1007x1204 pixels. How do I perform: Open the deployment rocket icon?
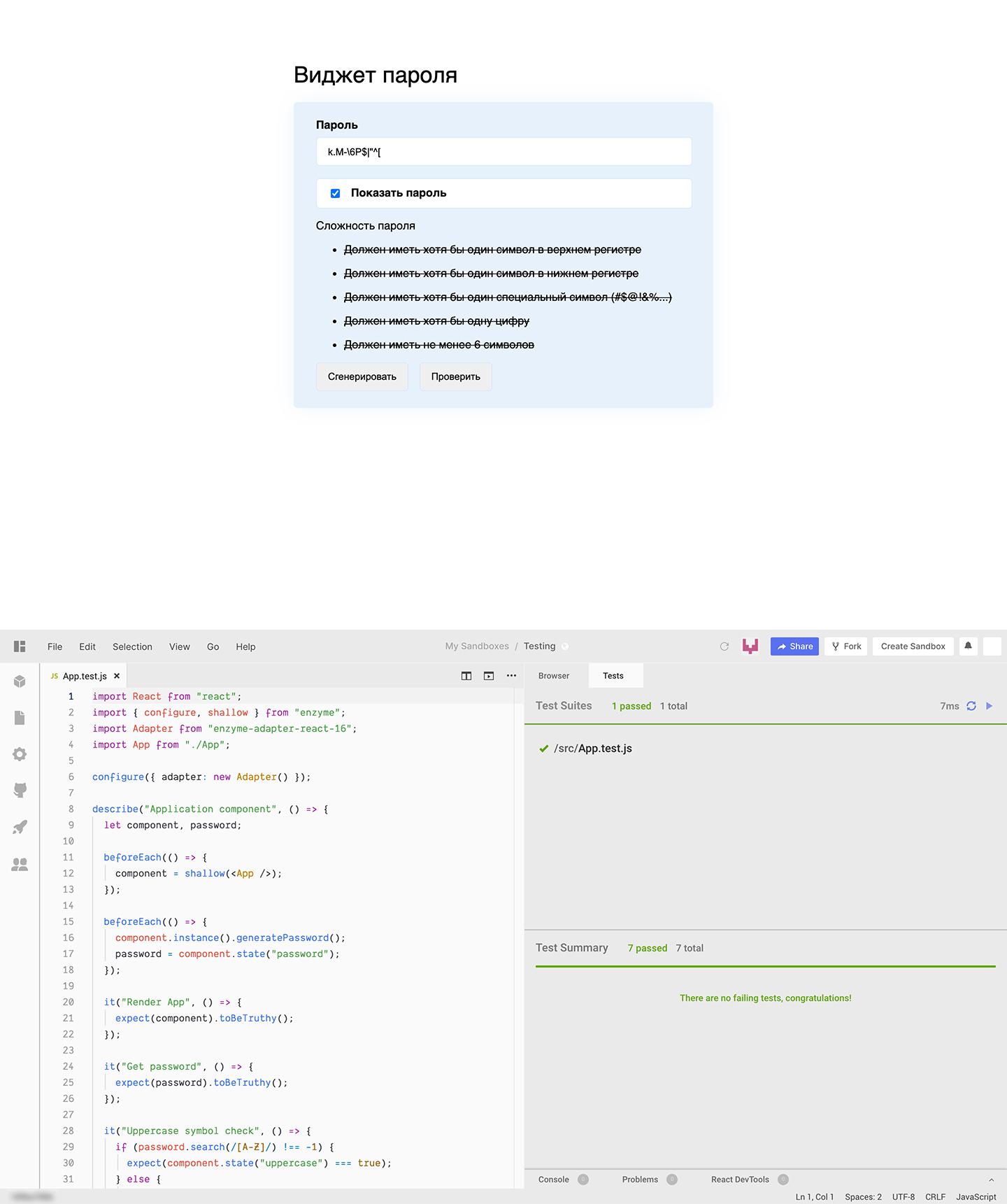(x=20, y=827)
